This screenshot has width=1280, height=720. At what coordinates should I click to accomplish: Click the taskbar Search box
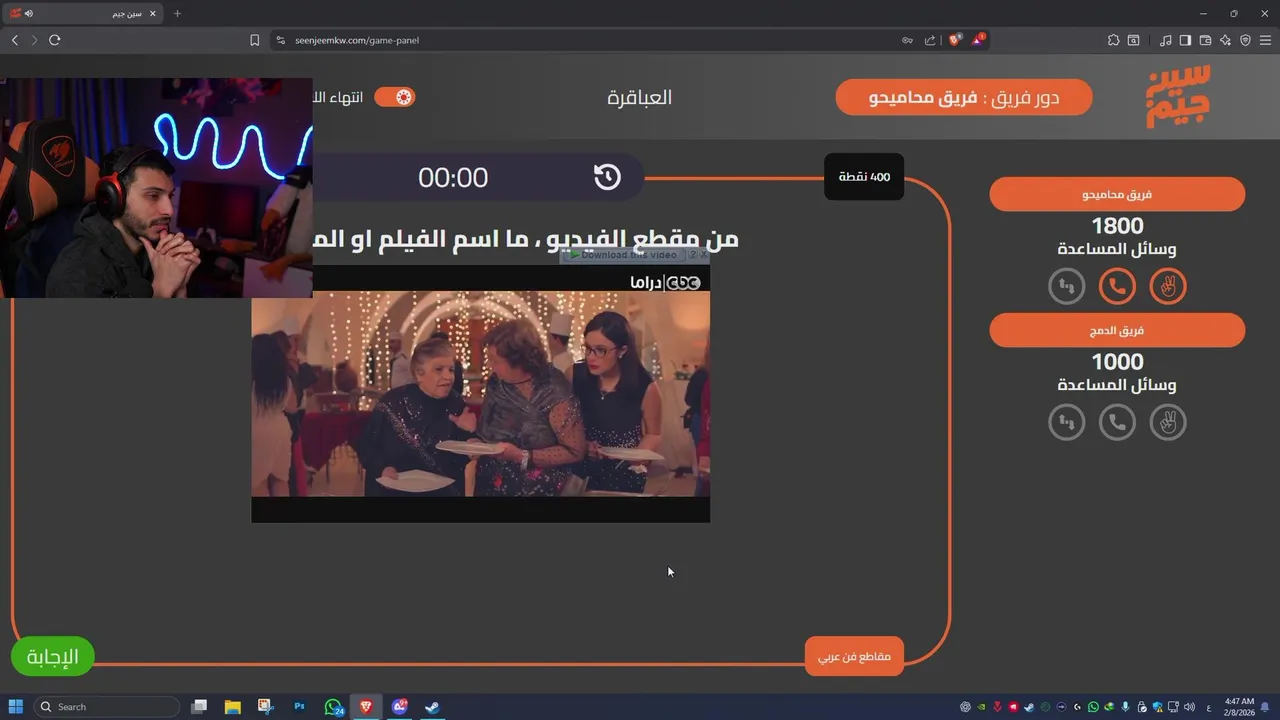tap(106, 707)
